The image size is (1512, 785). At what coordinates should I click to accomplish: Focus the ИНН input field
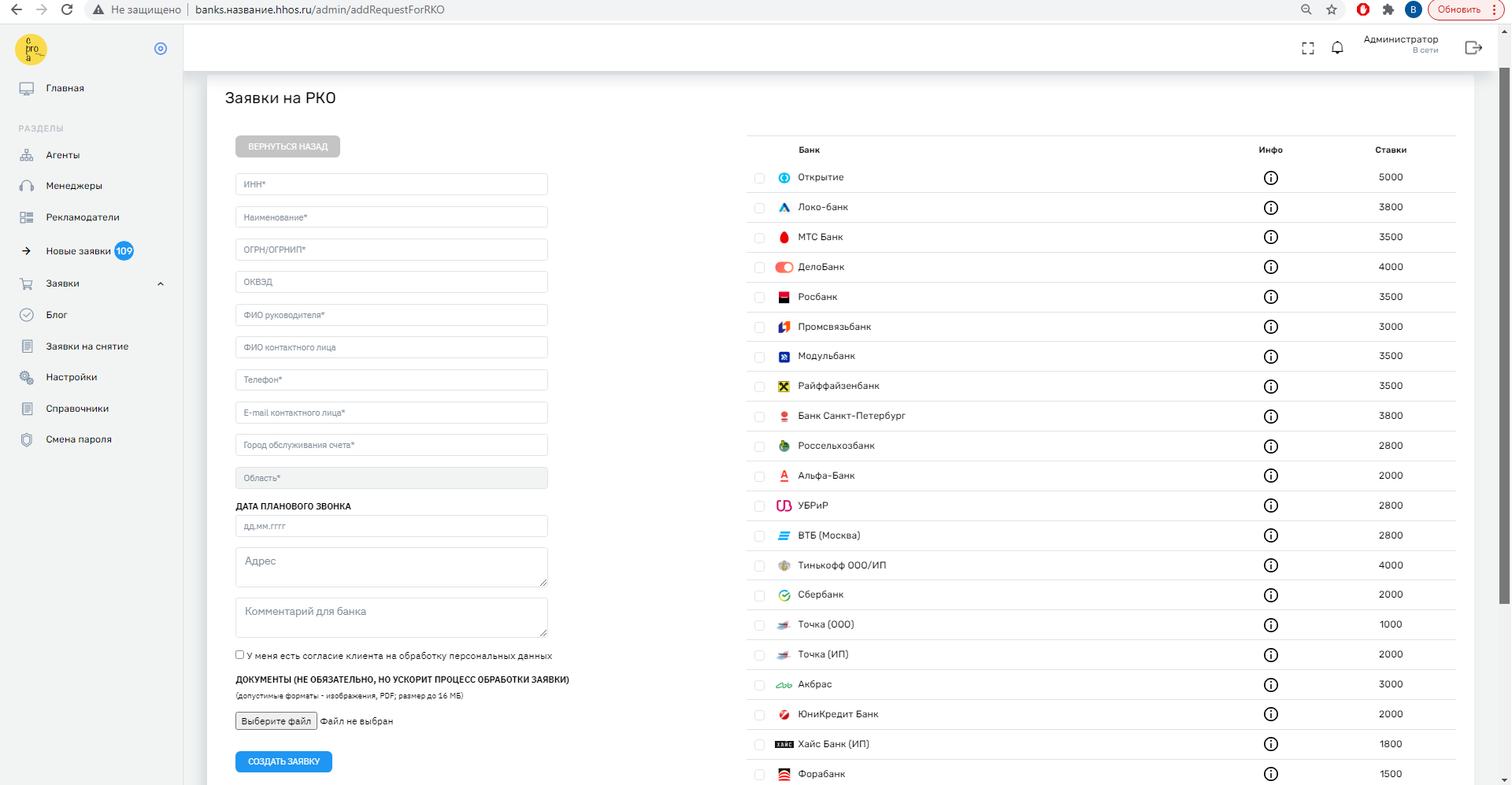[x=391, y=184]
